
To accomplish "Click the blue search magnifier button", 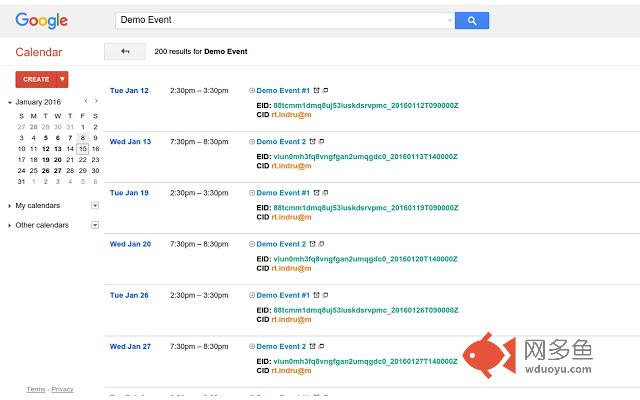I will pyautogui.click(x=471, y=20).
